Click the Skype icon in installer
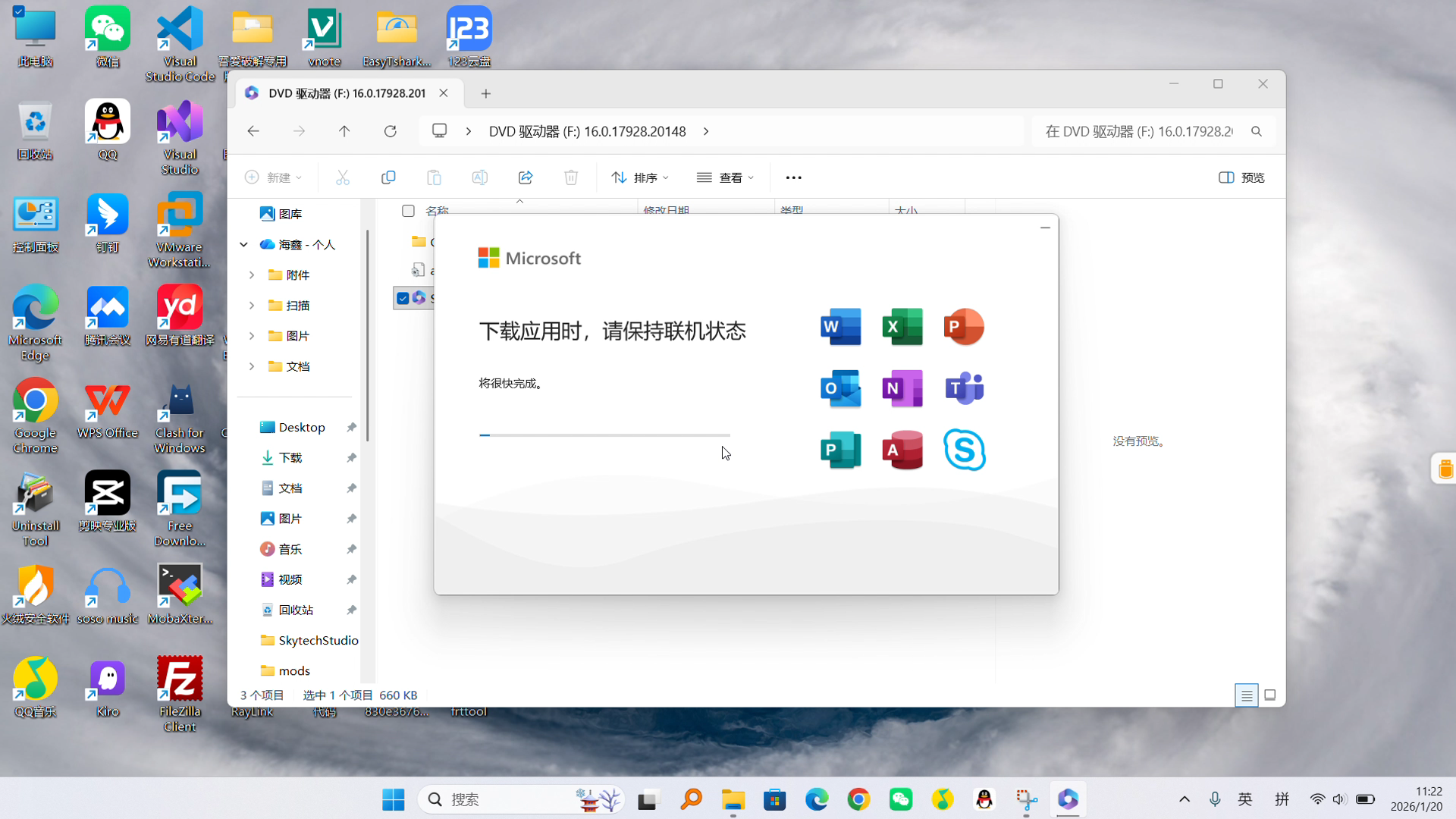 (964, 450)
